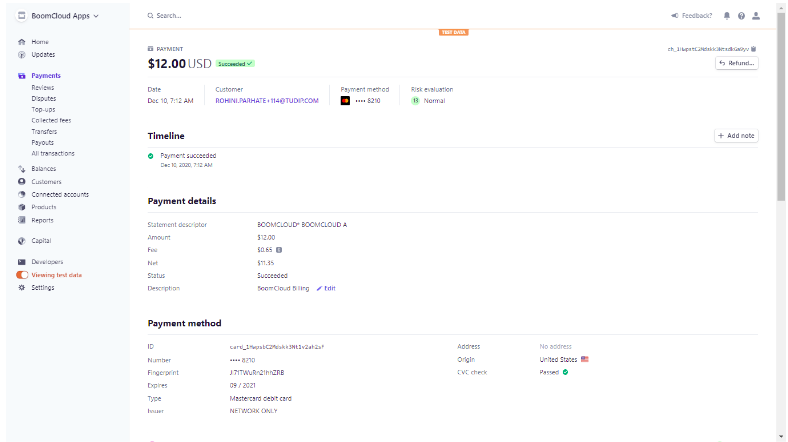The width and height of the screenshot is (788, 442).
Task: Open Customers in sidebar
Action: [46, 181]
